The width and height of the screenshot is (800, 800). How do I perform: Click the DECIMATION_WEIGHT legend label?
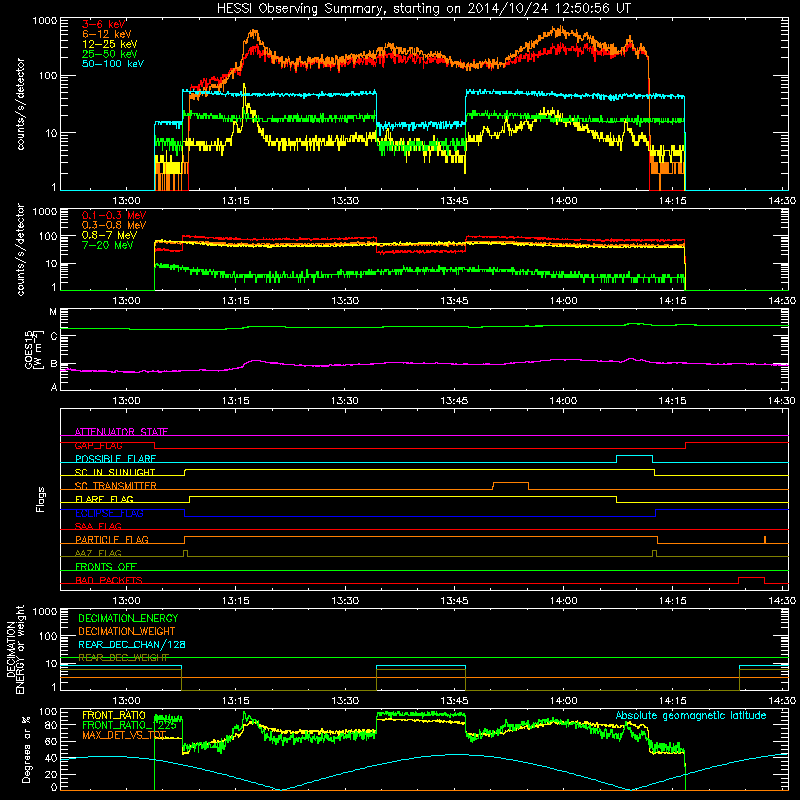click(x=127, y=631)
